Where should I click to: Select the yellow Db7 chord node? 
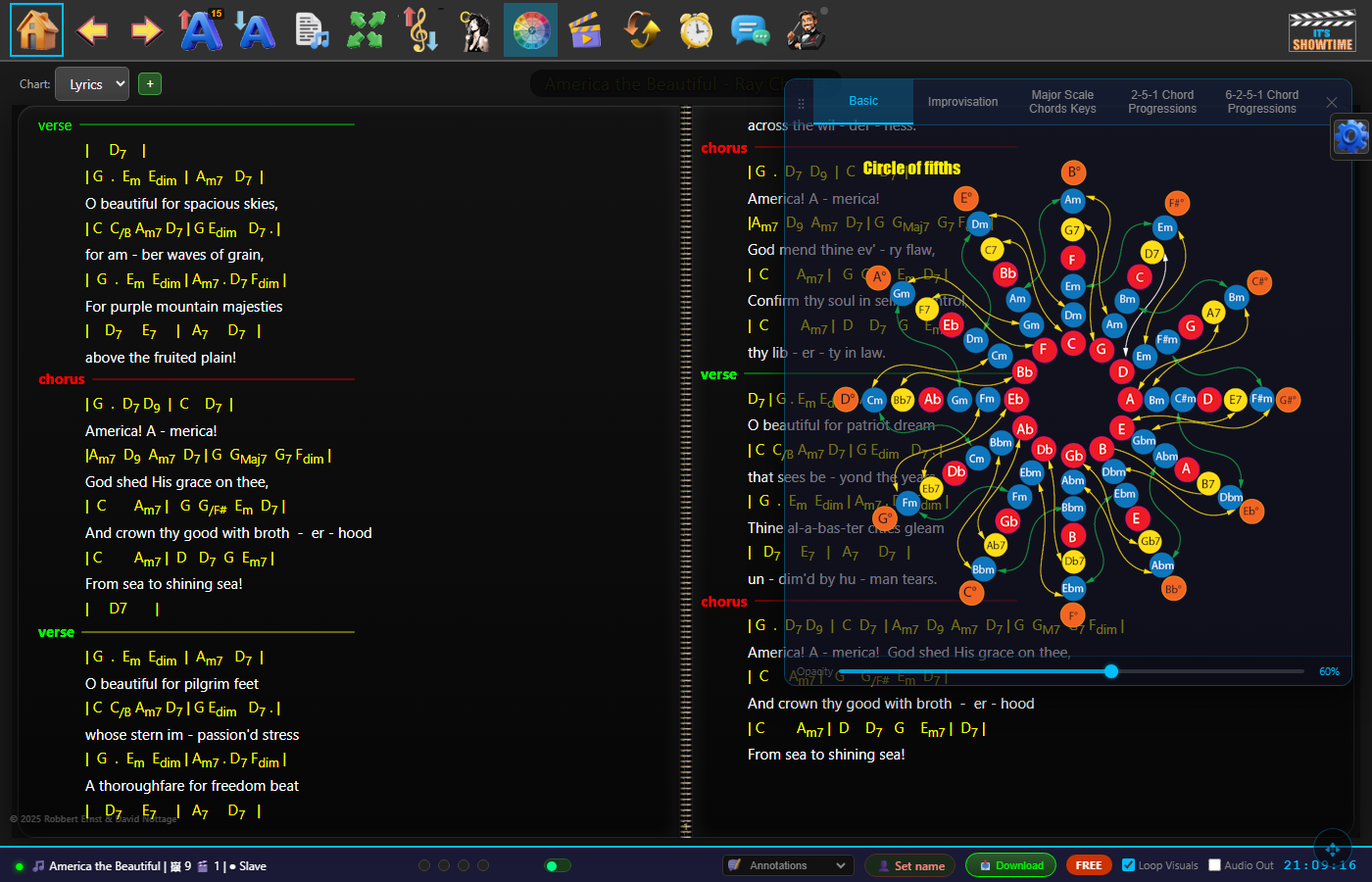tap(1074, 562)
